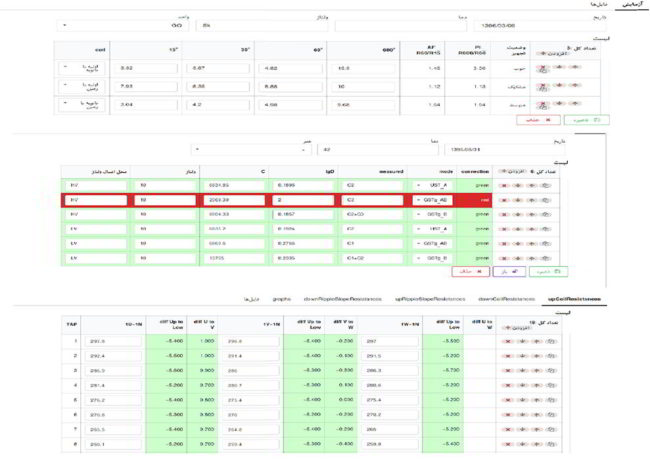Open the graphs tab

click(x=282, y=298)
